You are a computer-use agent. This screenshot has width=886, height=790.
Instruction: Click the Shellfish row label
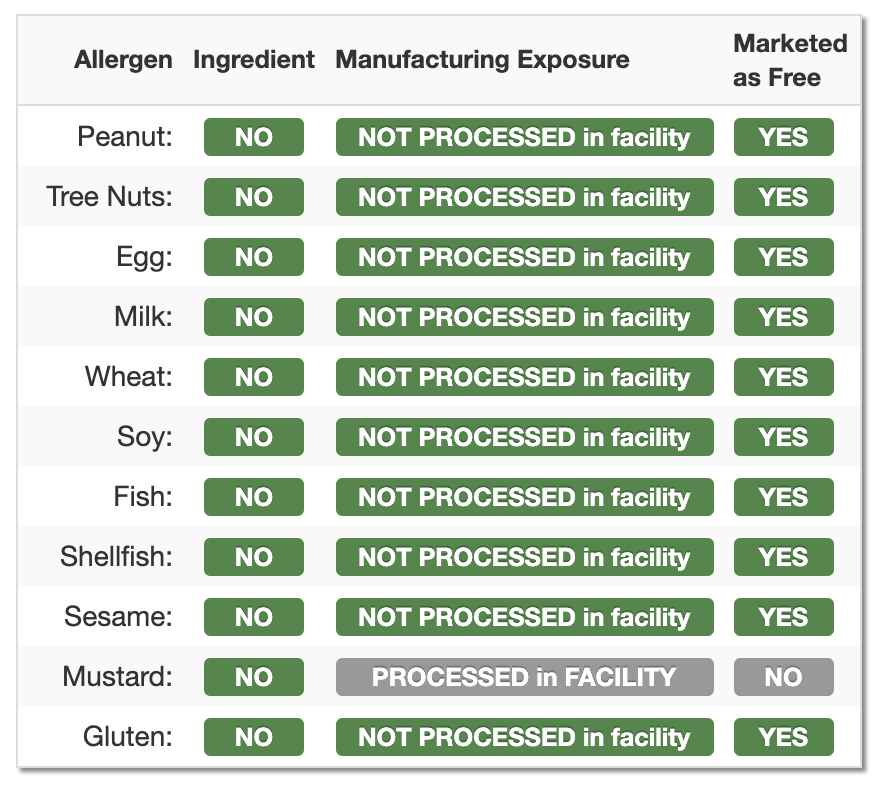coord(116,557)
